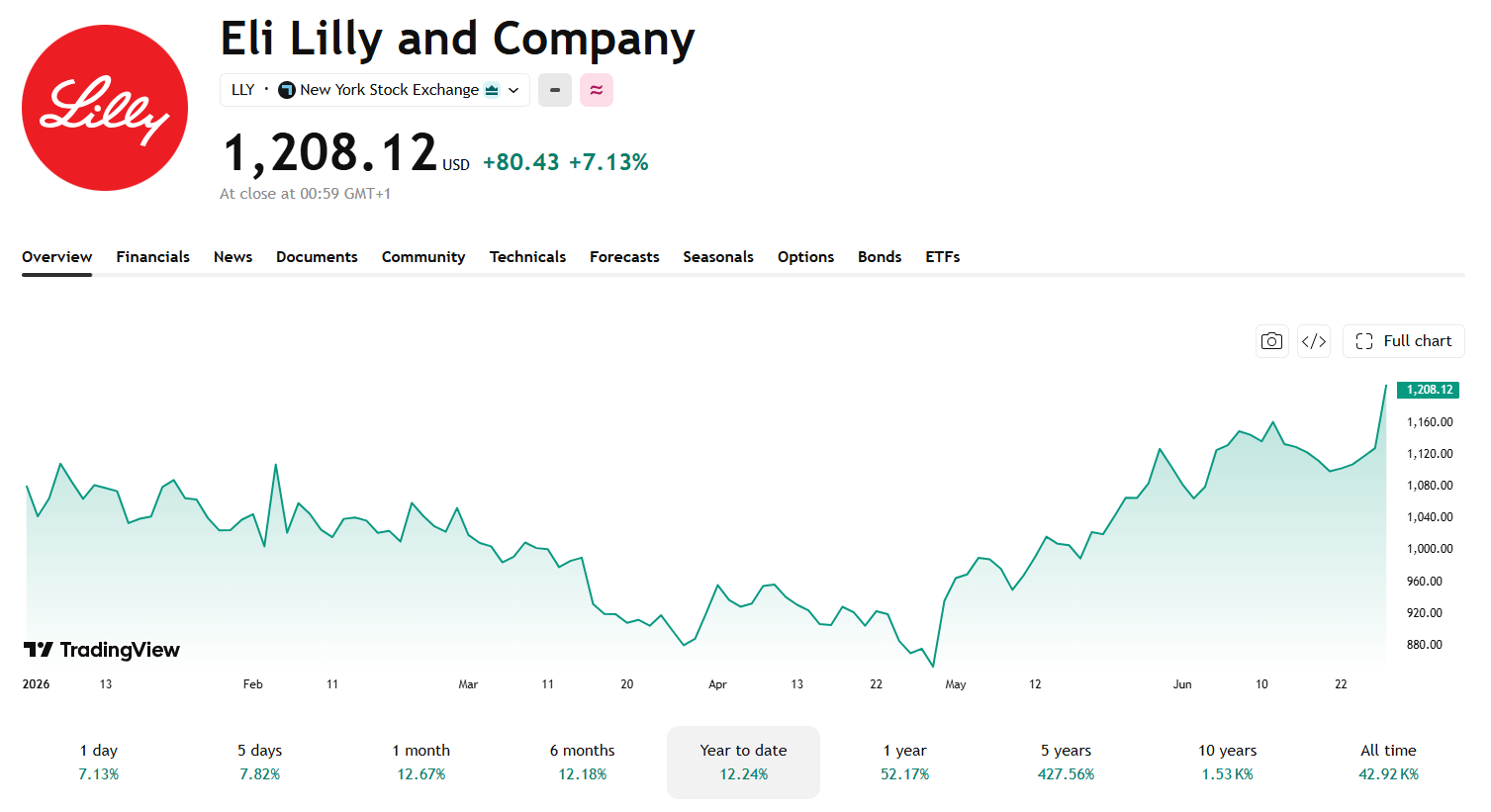Open the LLY exchange selector dropdown
Screen dimensions: 1491x812
(x=375, y=90)
